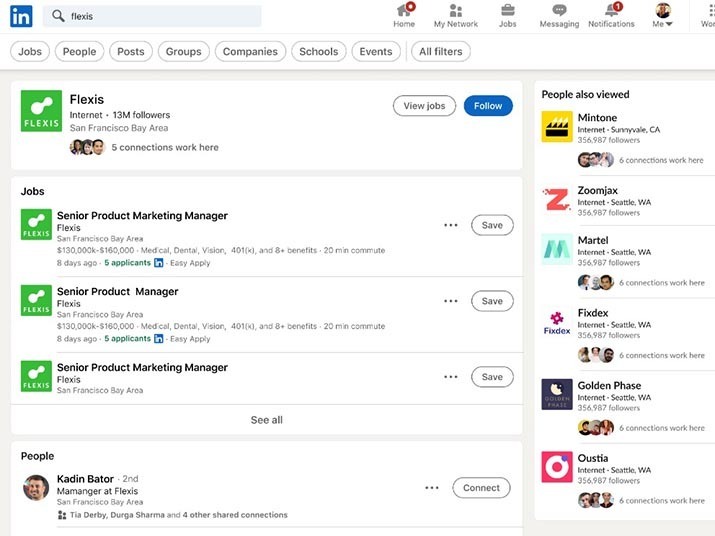Click 5 applicants on first job
The height and width of the screenshot is (536, 715).
(x=127, y=263)
